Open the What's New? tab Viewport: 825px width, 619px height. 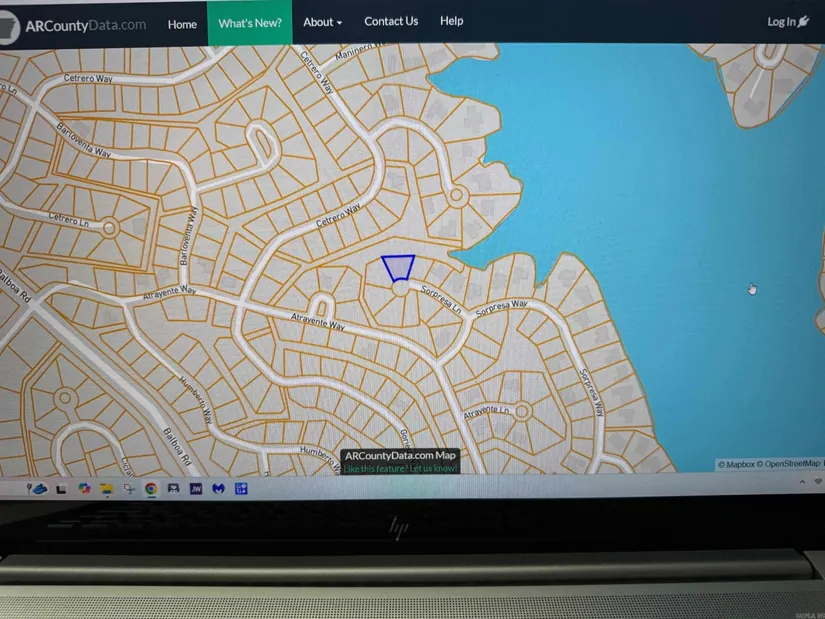tap(250, 22)
